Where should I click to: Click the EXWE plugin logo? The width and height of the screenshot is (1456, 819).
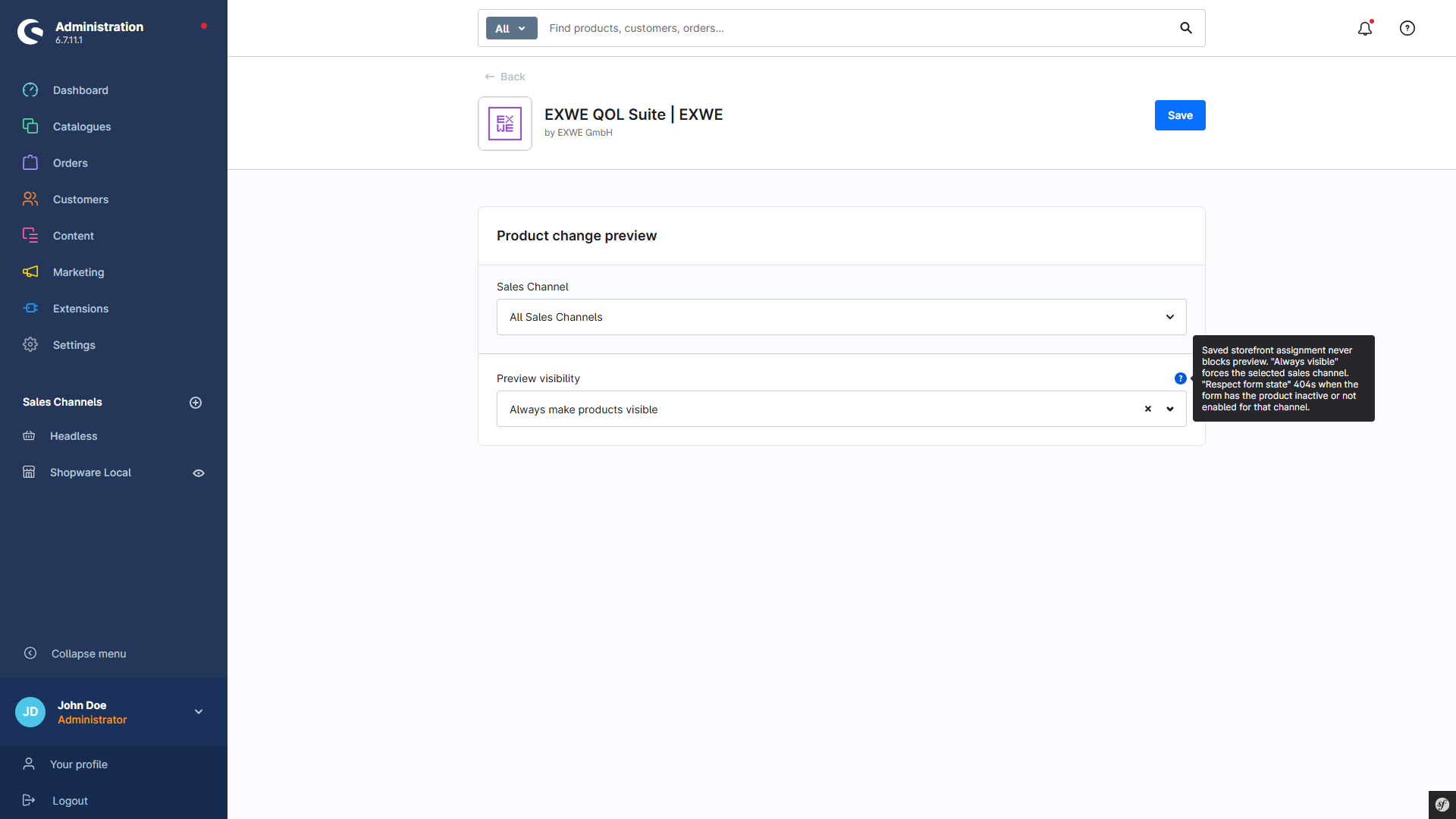505,124
